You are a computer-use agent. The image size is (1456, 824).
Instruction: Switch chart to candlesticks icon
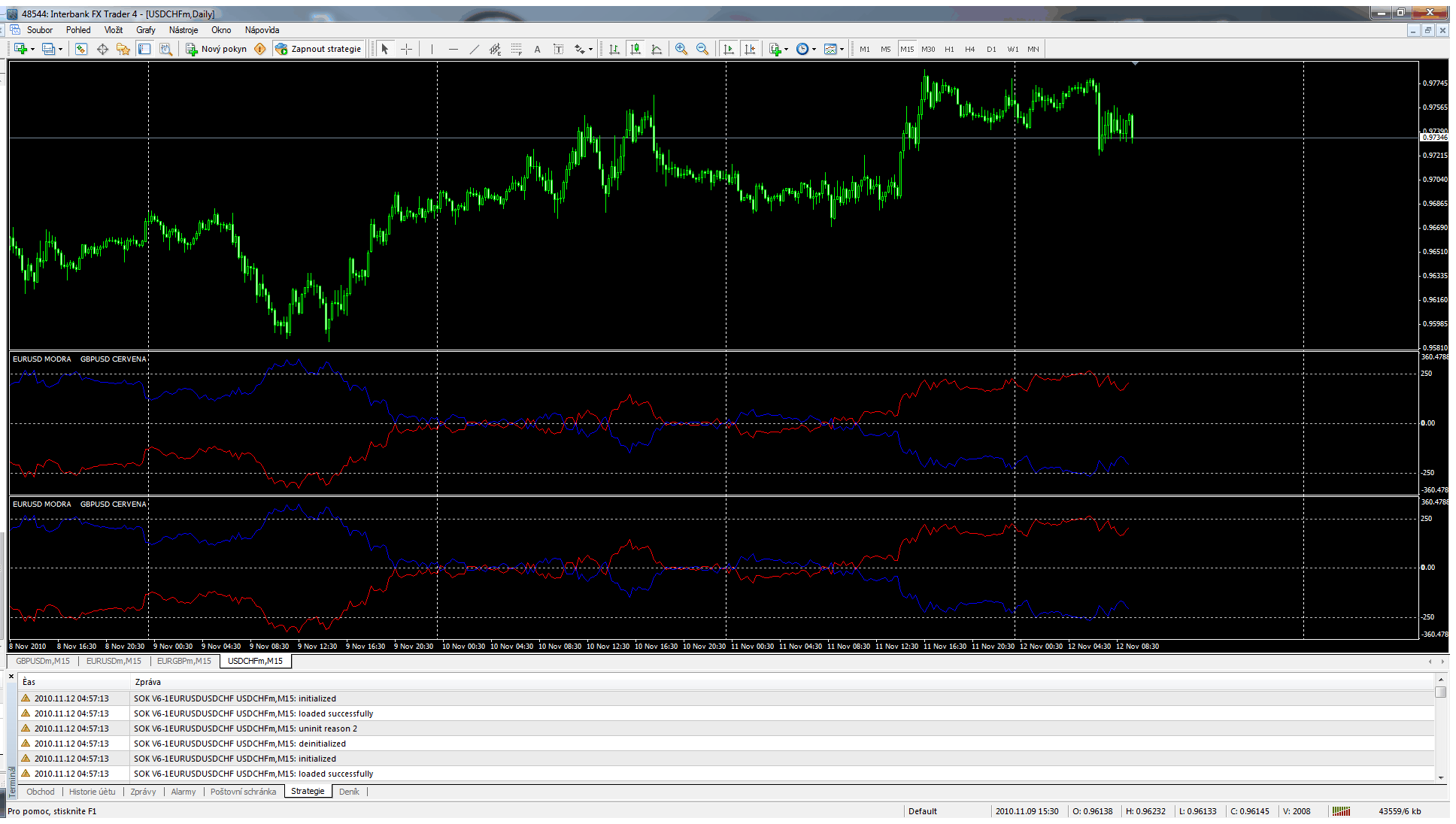tap(635, 49)
